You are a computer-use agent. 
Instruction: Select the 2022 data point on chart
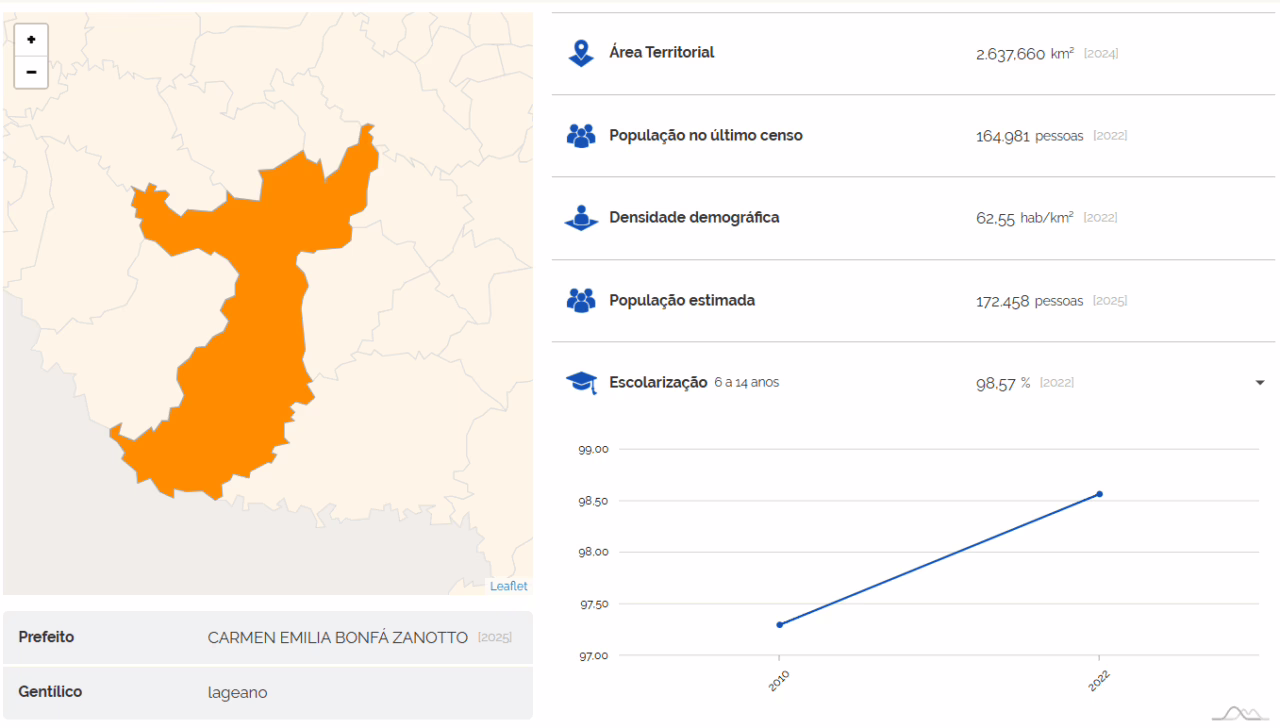pos(1099,494)
